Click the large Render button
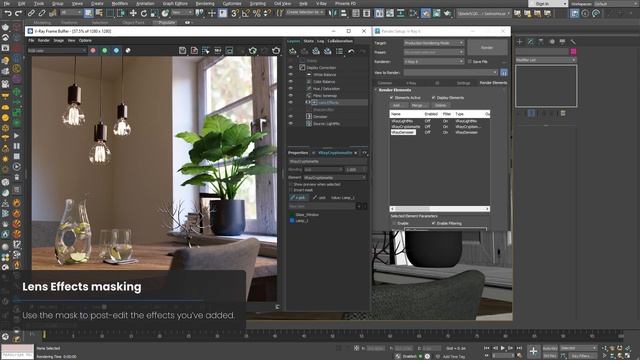Screen dimensions: 640x360 (x=487, y=48)
